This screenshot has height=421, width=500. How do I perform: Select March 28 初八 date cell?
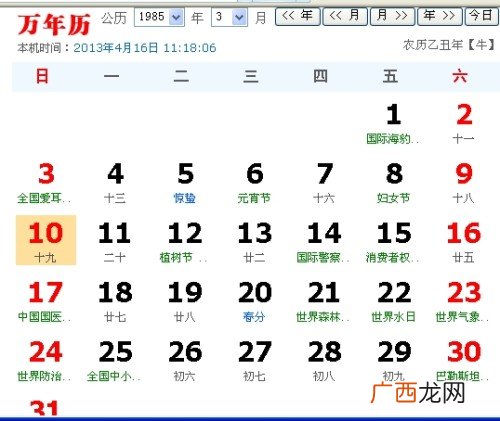coord(324,359)
